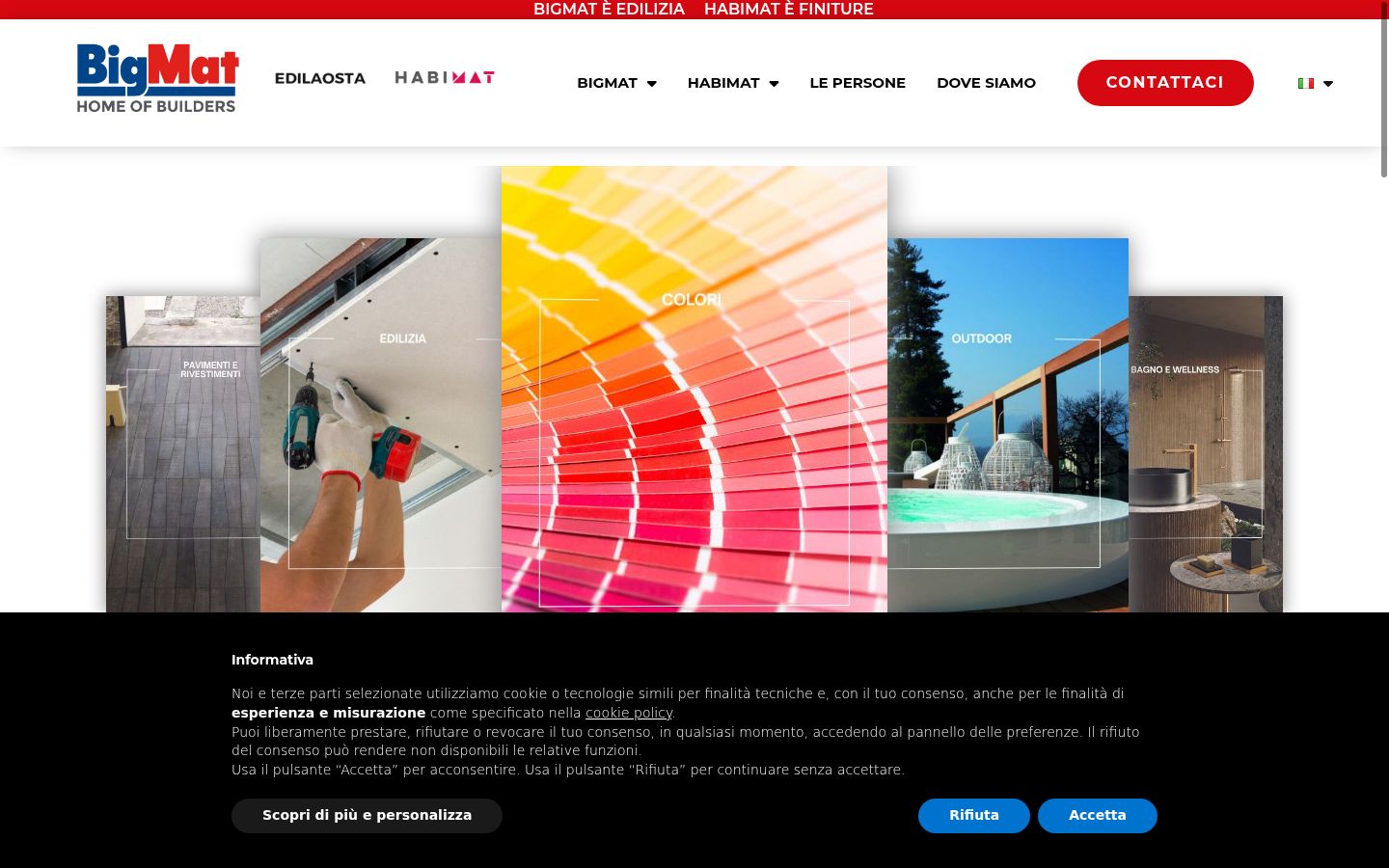Click the red CONTATTACI button
Screen dimensions: 1389x868
tap(1165, 83)
